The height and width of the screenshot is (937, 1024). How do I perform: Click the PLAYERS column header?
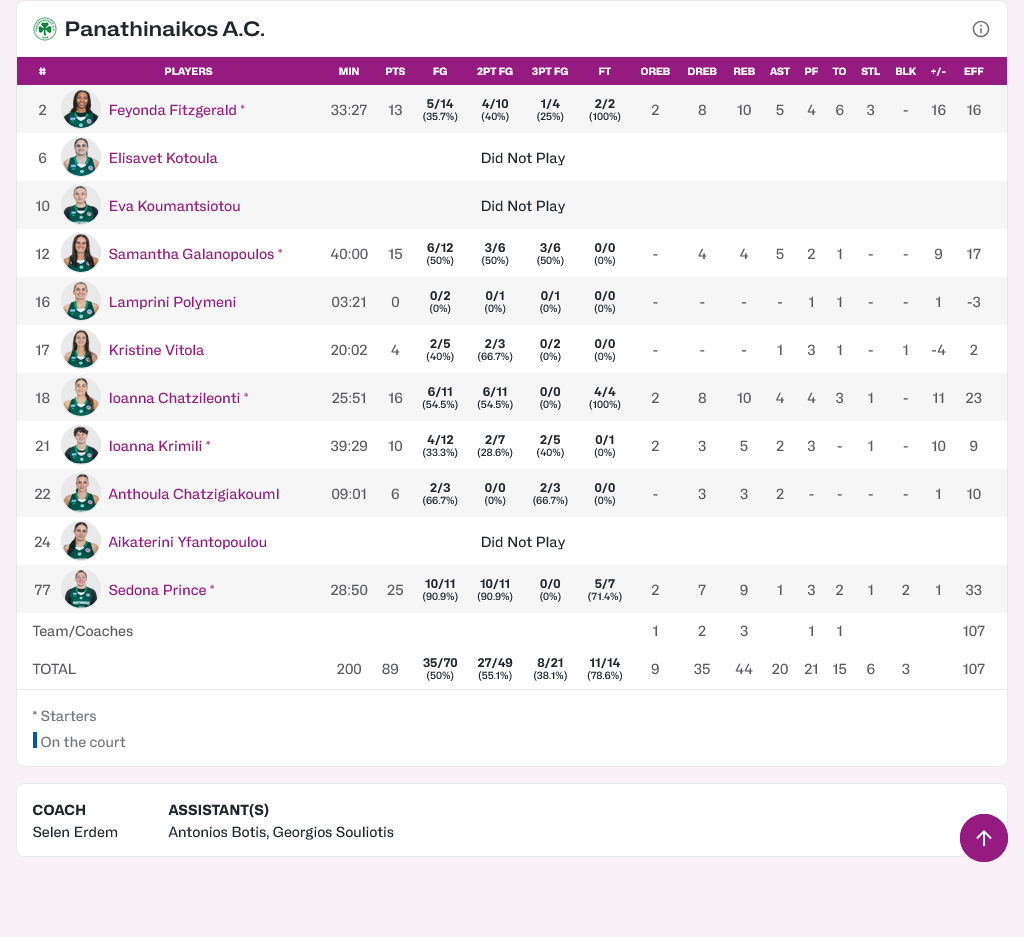188,72
